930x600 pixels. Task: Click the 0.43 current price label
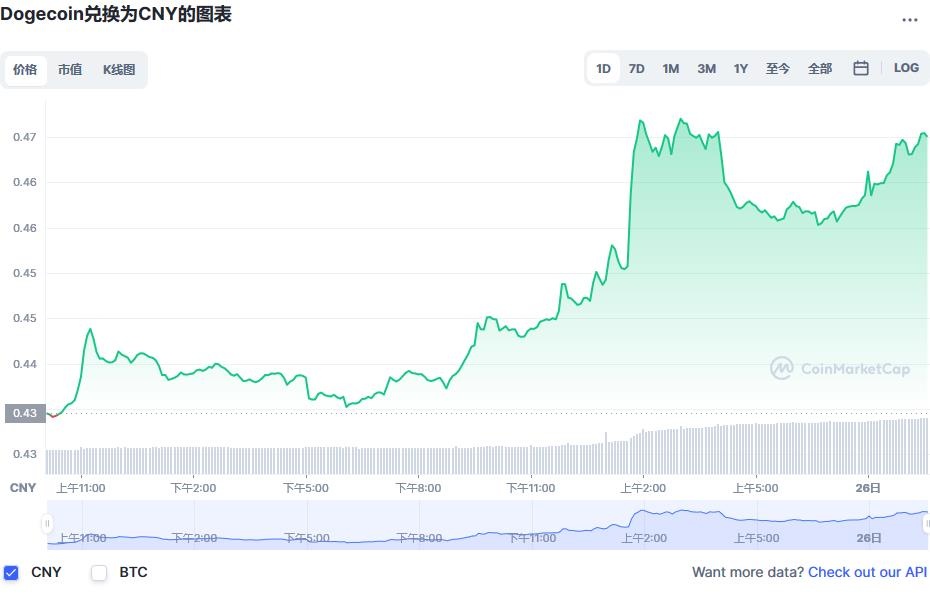point(23,413)
